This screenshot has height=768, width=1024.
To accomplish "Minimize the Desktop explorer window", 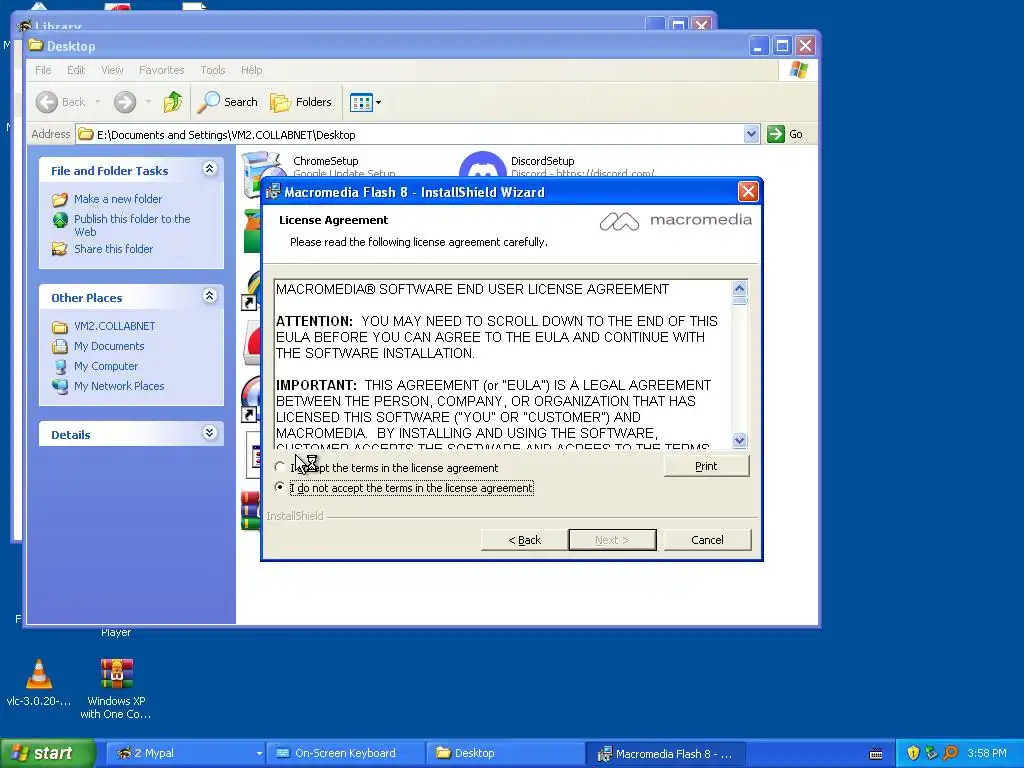I will tap(758, 46).
